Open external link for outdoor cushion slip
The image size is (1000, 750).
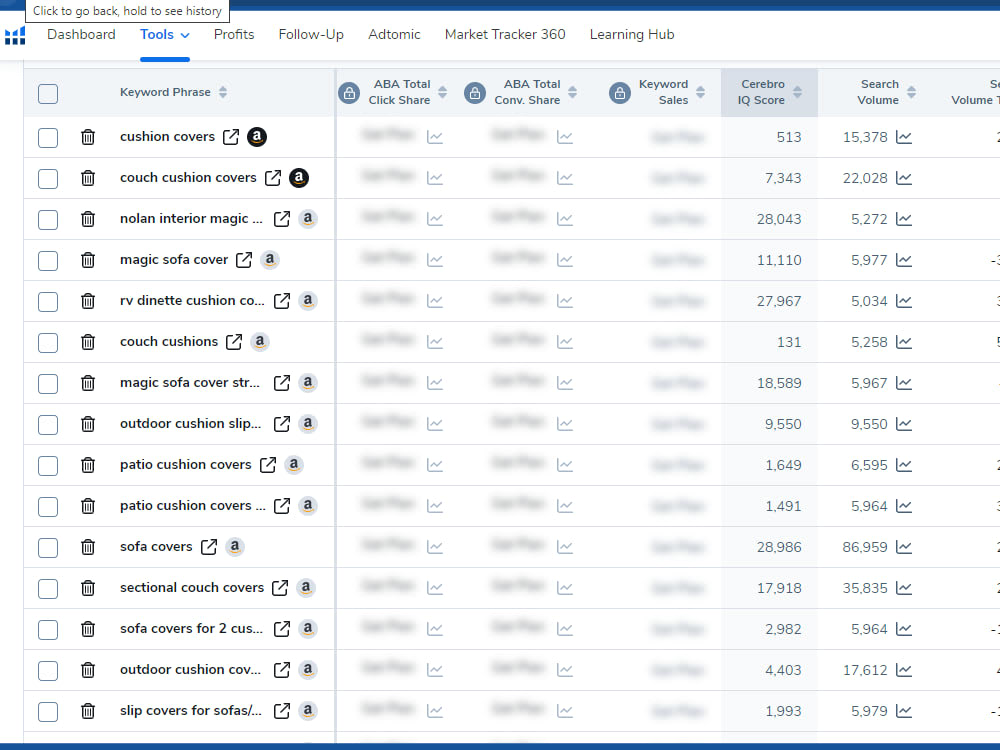(x=282, y=424)
